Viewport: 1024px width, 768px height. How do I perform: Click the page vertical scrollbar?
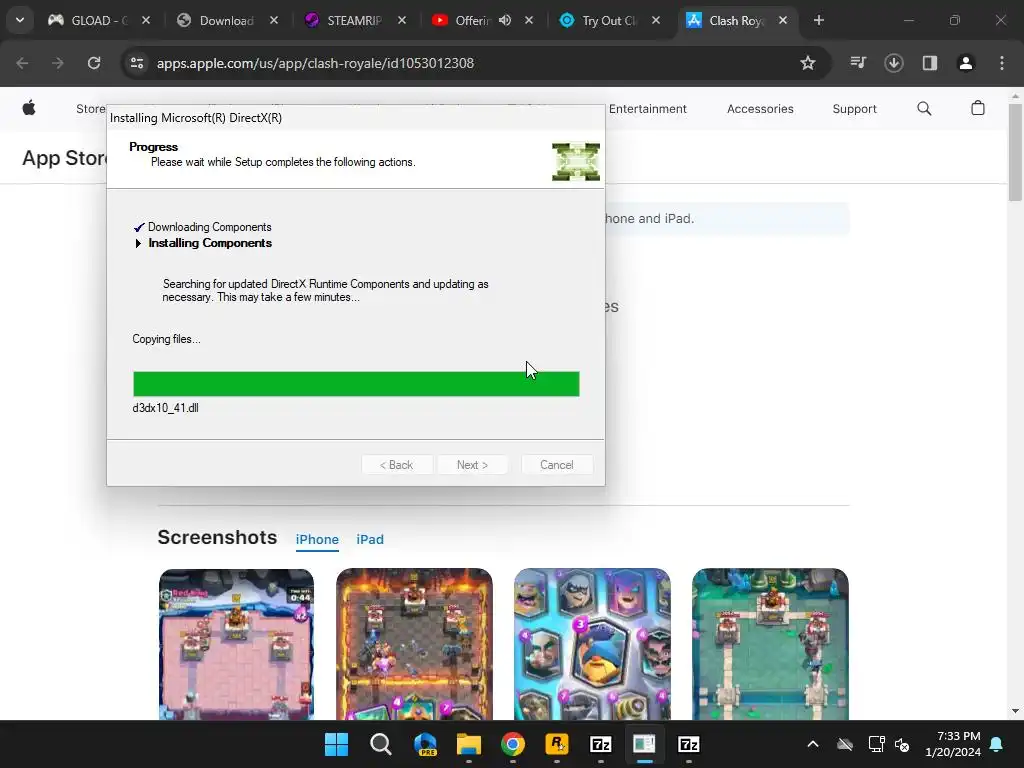(x=1015, y=153)
